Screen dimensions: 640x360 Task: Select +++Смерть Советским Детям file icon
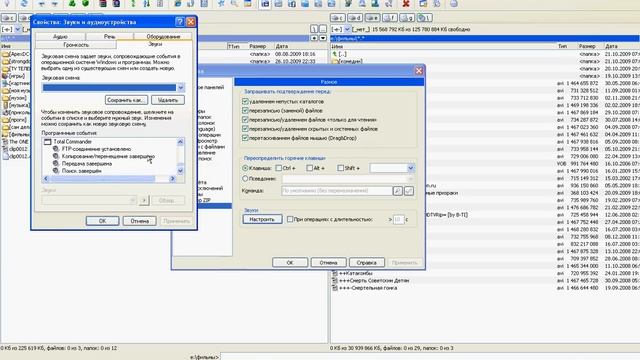click(x=335, y=280)
